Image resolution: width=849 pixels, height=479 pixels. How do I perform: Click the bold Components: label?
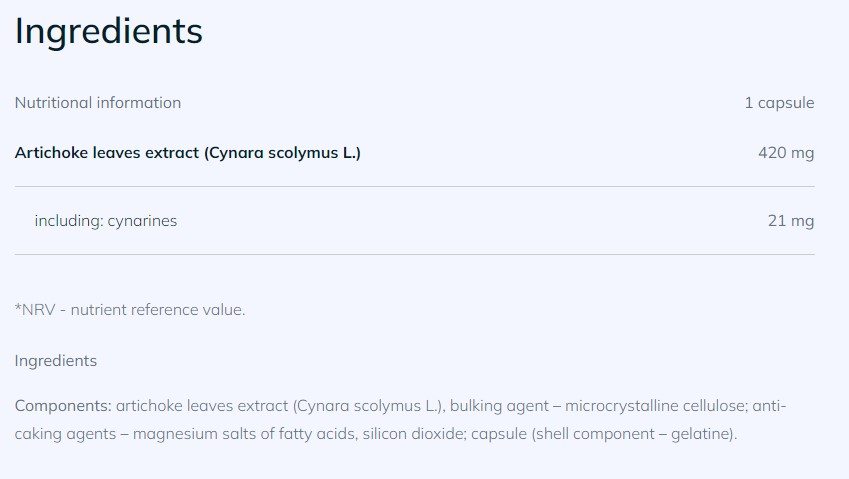63,406
